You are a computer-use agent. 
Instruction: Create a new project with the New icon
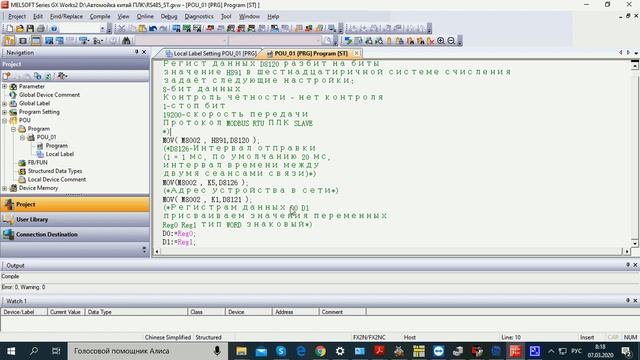click(9, 29)
